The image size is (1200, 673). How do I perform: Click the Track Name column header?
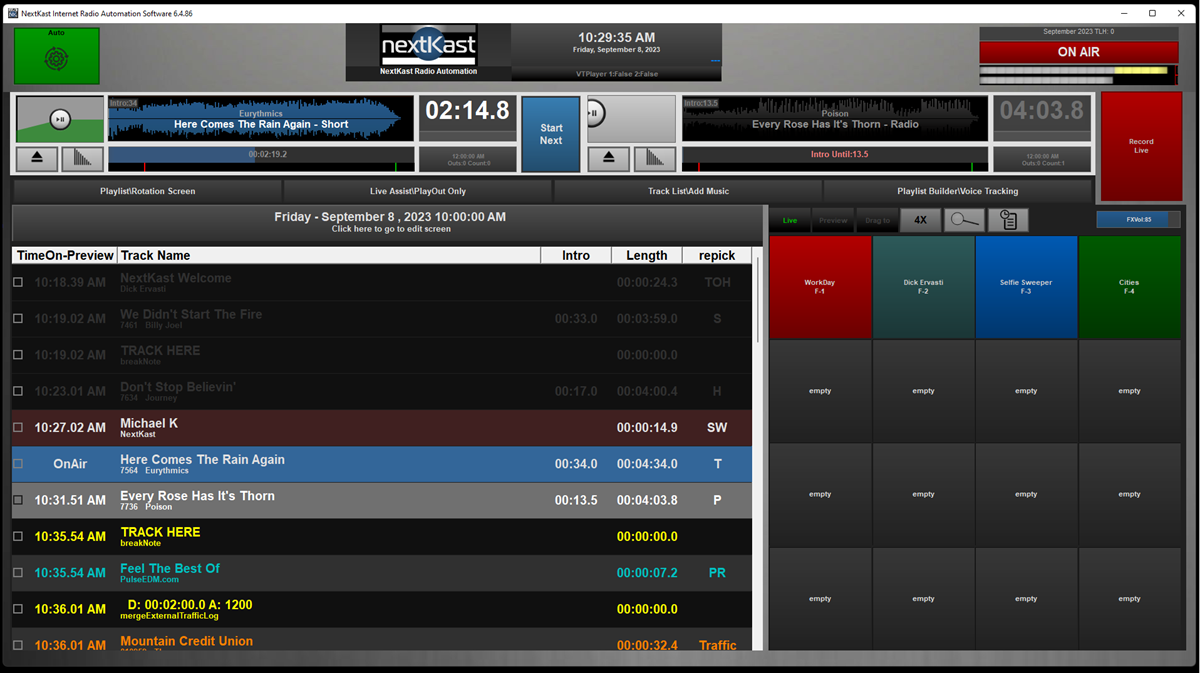point(328,256)
